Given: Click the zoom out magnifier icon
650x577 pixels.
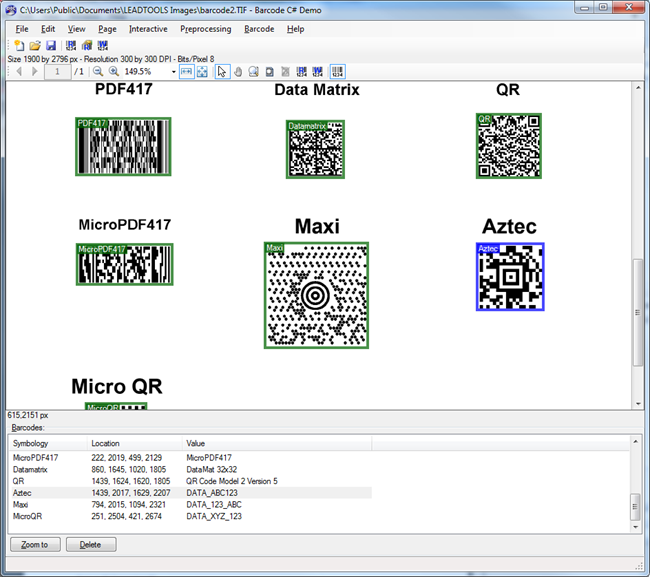Looking at the screenshot, I should [98, 72].
